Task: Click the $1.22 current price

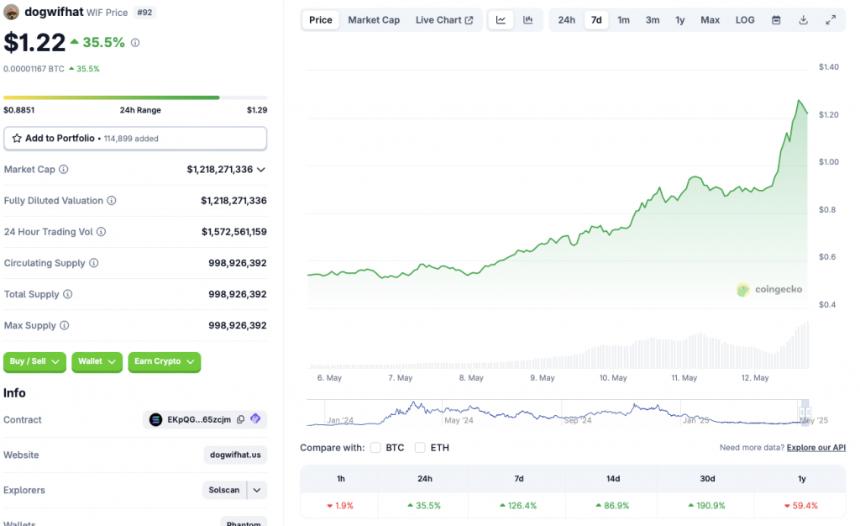Action: coord(34,42)
